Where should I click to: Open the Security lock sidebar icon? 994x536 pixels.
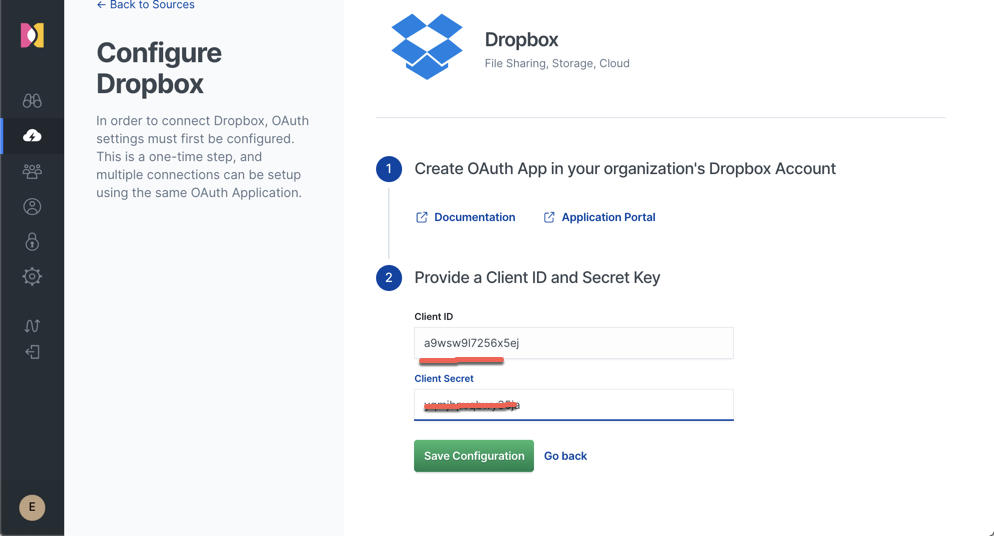pyautogui.click(x=32, y=241)
